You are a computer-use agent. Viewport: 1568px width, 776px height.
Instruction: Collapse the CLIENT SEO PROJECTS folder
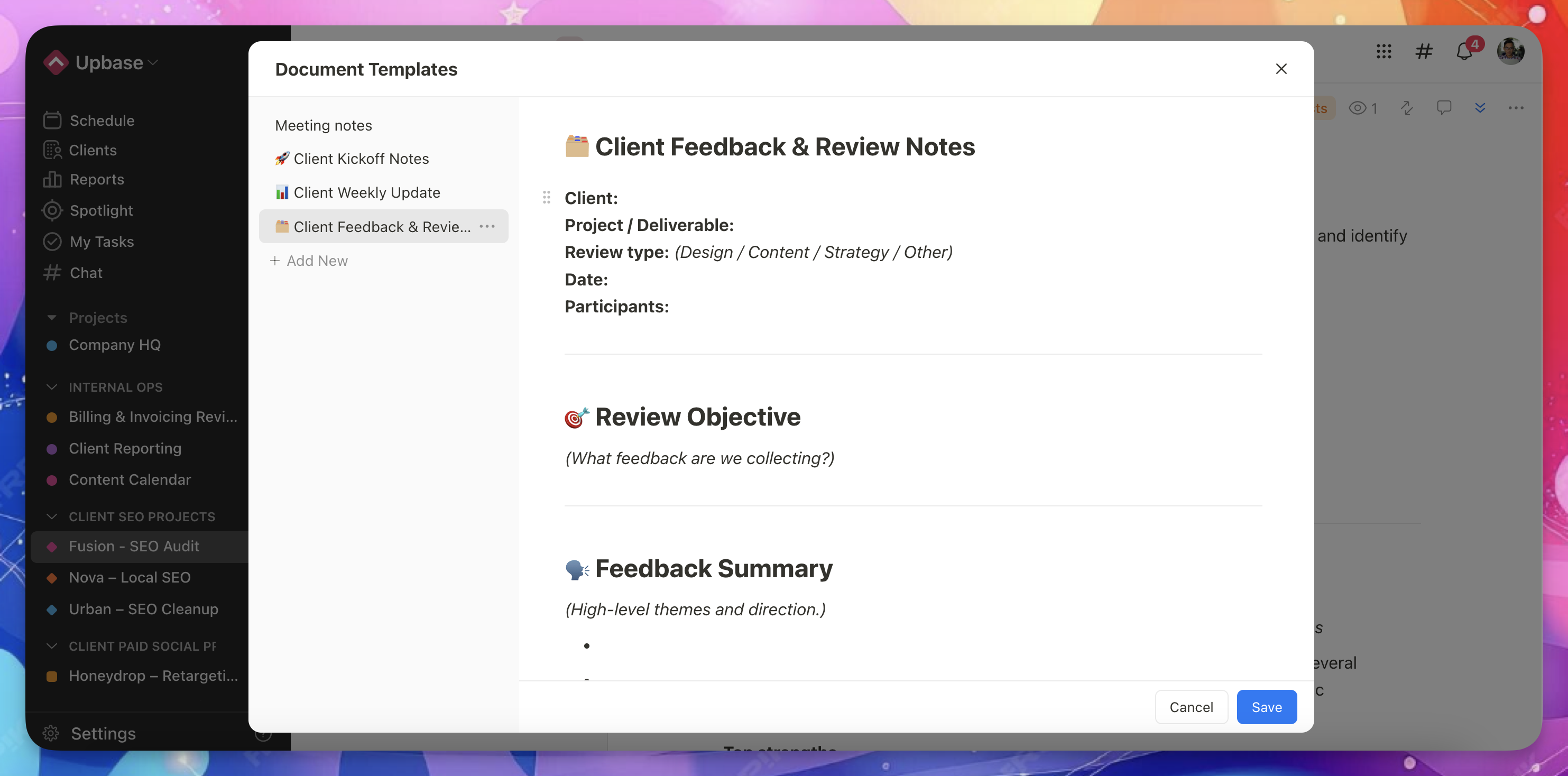click(x=52, y=517)
